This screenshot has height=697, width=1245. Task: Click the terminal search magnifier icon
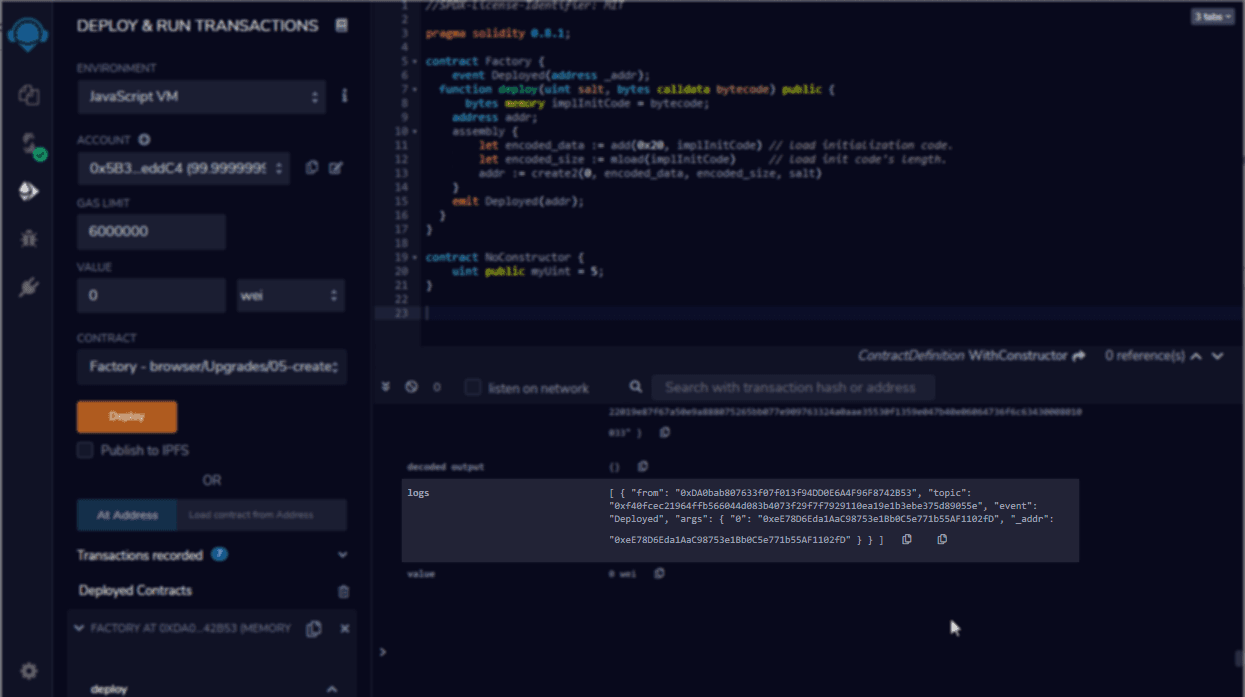(636, 387)
